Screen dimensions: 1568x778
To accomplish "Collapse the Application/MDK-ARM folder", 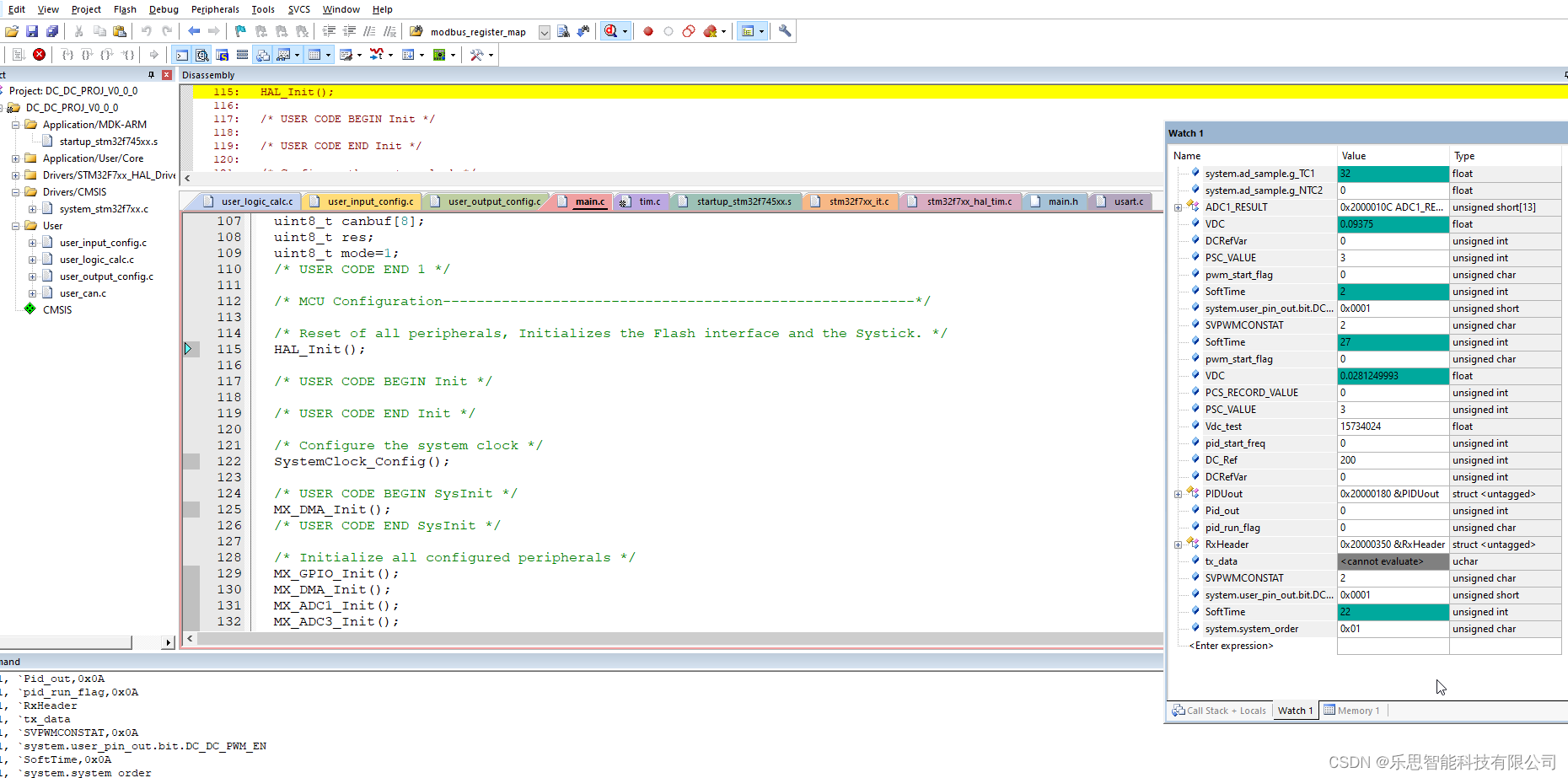I will [15, 125].
